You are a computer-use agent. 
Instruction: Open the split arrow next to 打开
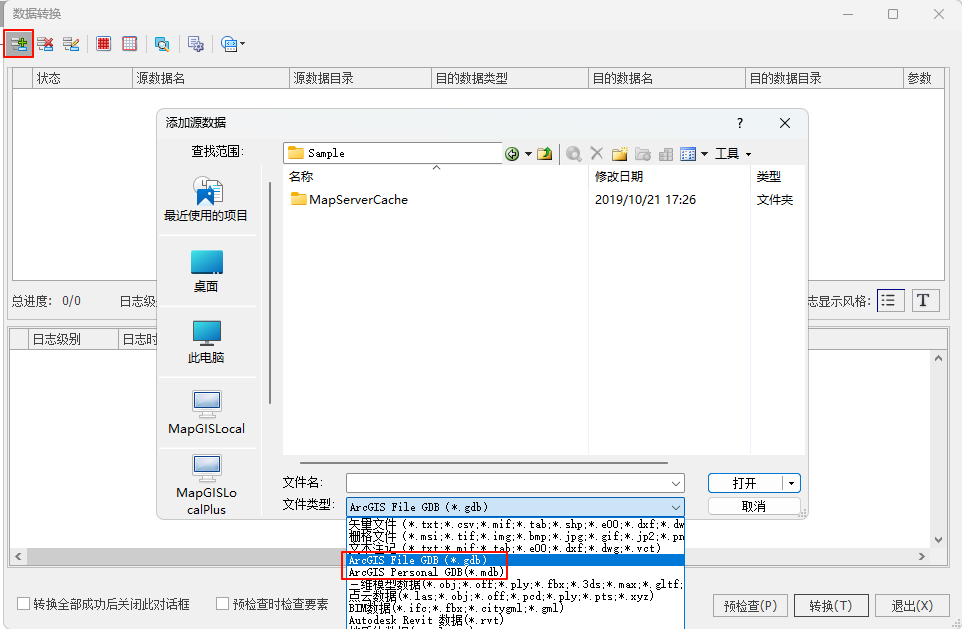791,484
